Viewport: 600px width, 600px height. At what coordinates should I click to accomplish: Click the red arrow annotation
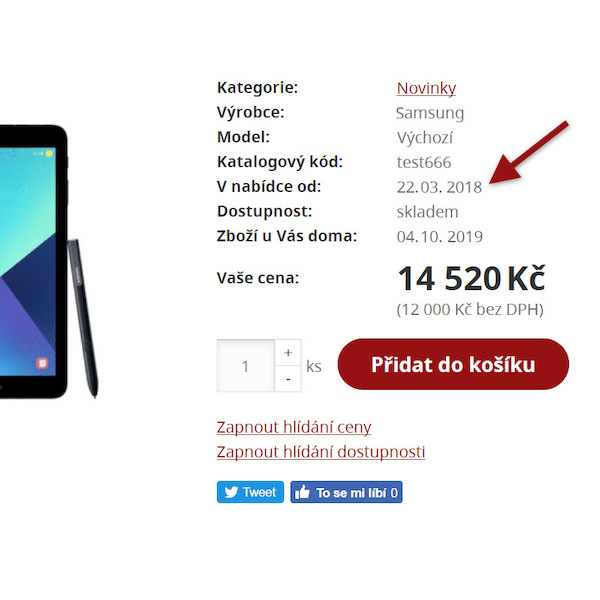529,152
